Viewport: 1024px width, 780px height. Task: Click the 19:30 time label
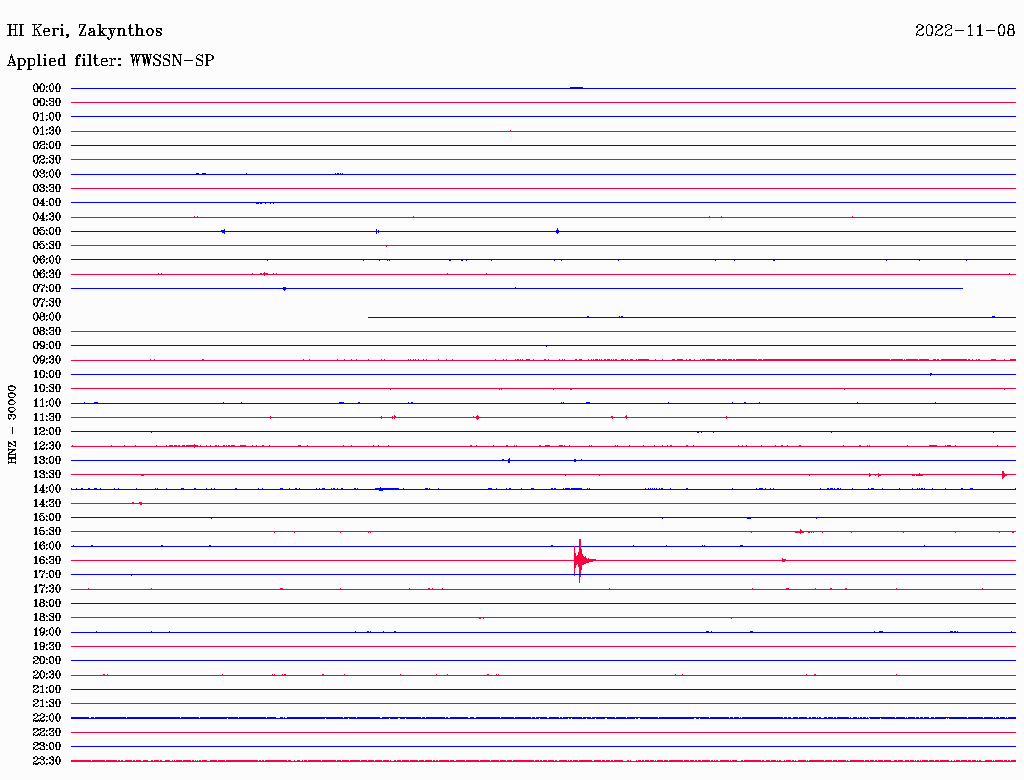coord(47,647)
